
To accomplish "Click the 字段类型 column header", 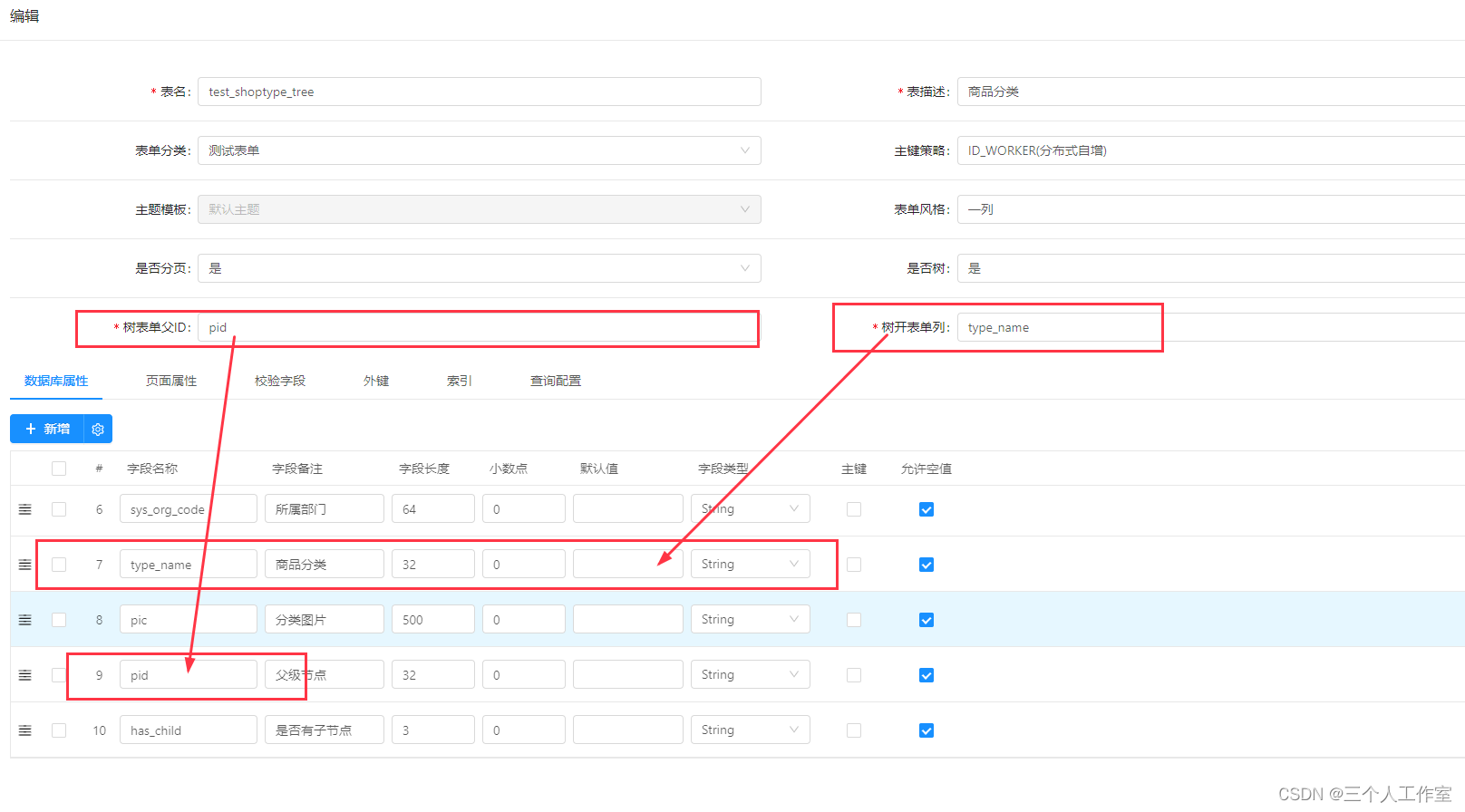I will [x=723, y=469].
